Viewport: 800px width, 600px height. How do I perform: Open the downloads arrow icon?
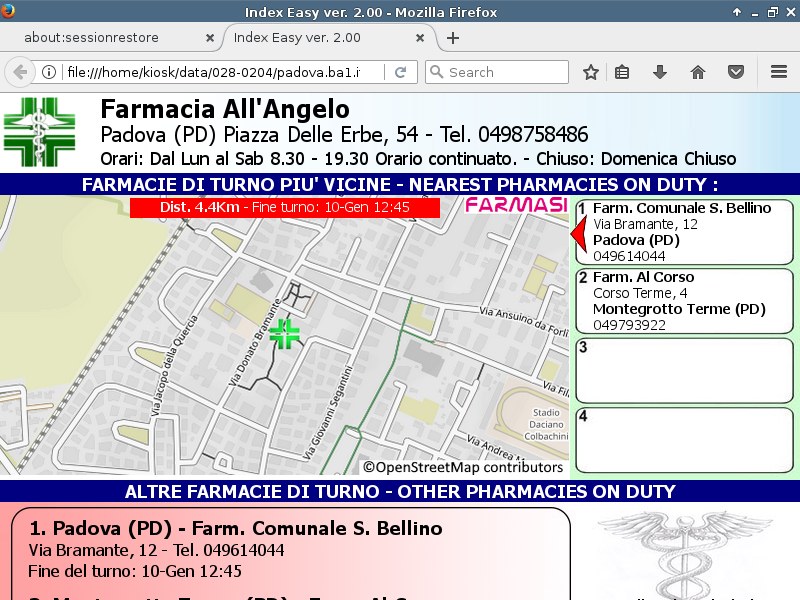[660, 72]
